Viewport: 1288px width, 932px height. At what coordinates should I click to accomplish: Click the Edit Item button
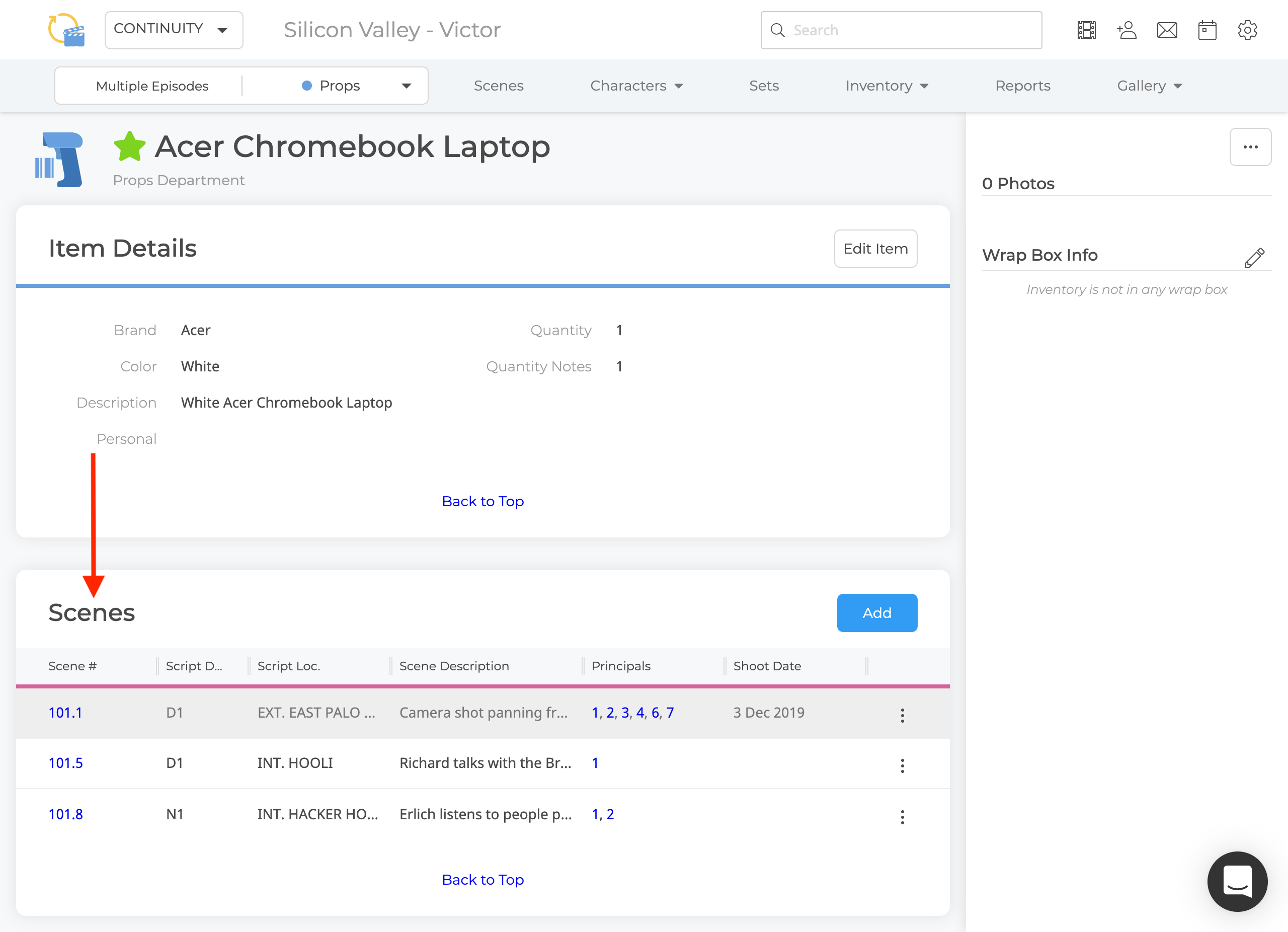click(875, 249)
